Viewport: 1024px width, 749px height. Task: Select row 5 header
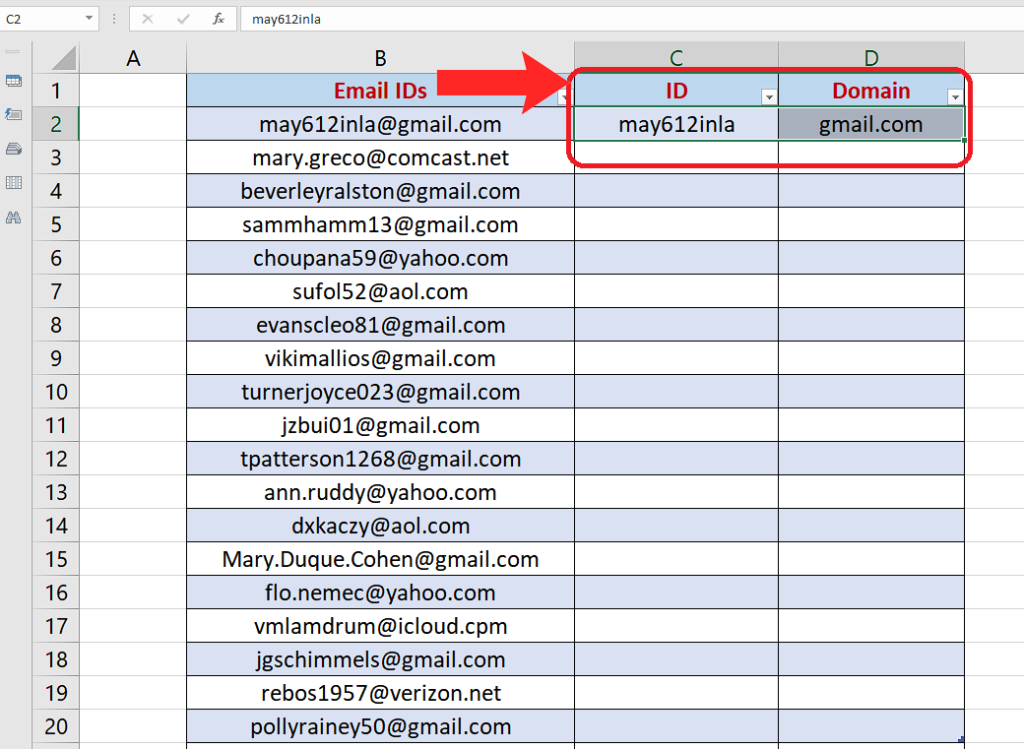tap(56, 225)
